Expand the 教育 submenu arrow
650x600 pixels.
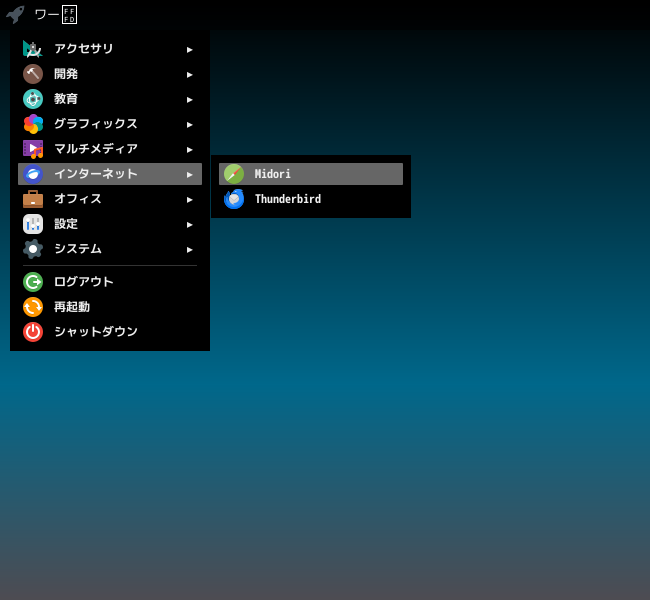coord(189,100)
